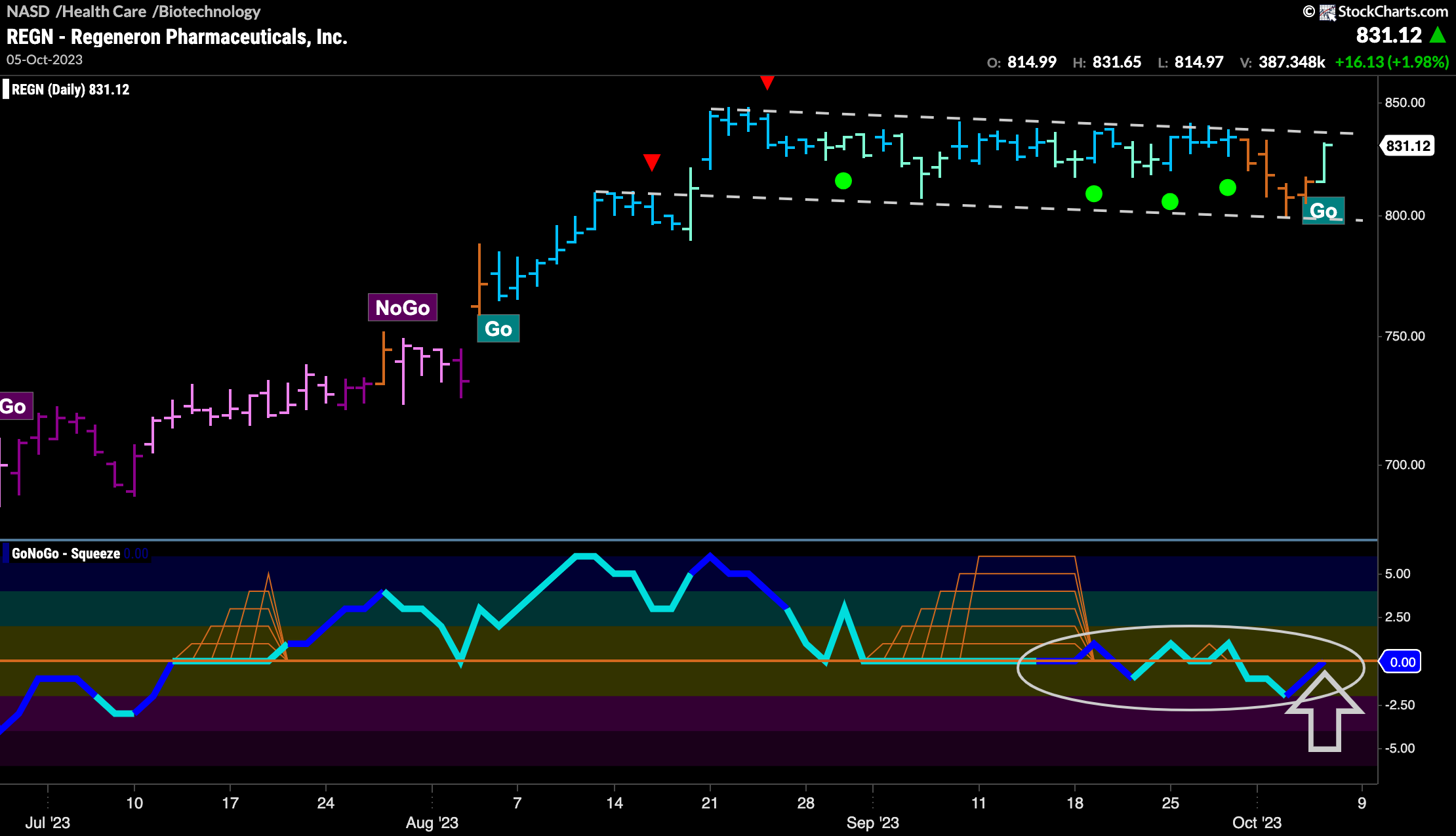
Task: Click the 850.00 price axis label
Action: pos(1405,102)
